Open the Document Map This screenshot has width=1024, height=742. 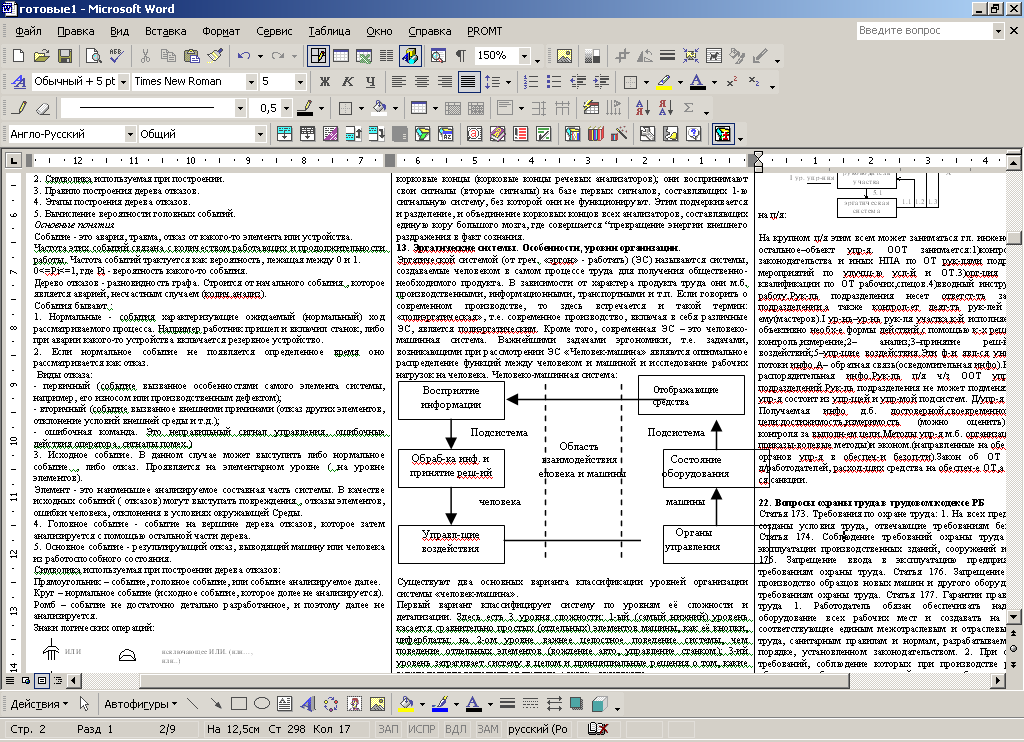click(438, 56)
